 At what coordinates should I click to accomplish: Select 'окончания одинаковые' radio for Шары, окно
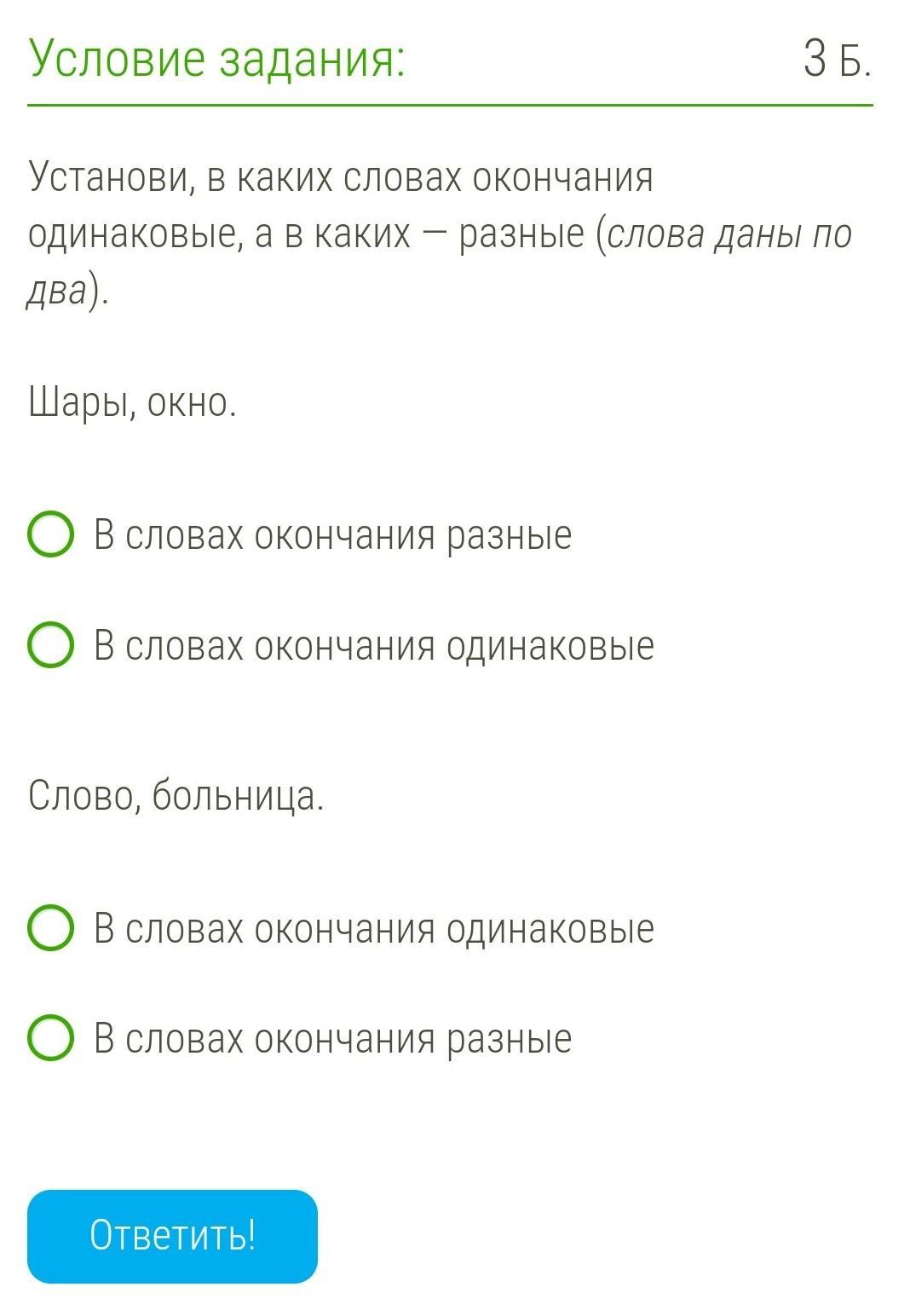50,644
